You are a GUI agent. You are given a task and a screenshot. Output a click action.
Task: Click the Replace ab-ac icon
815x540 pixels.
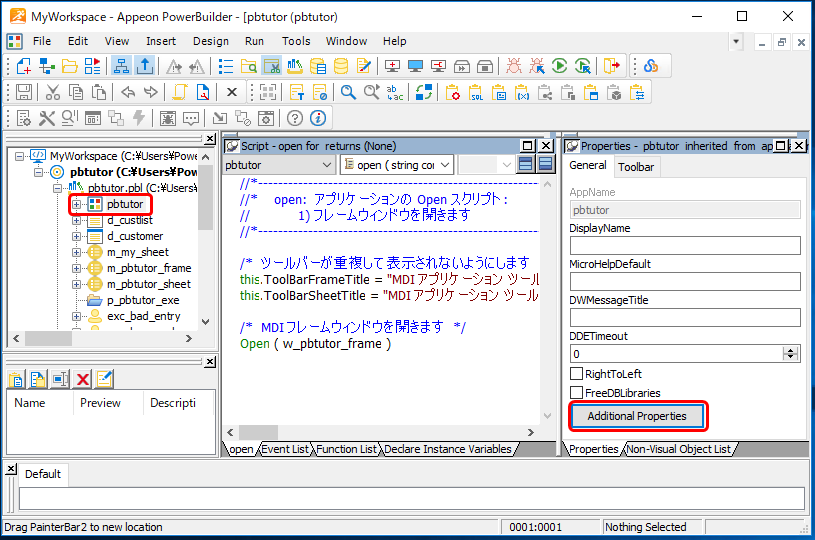click(x=395, y=93)
